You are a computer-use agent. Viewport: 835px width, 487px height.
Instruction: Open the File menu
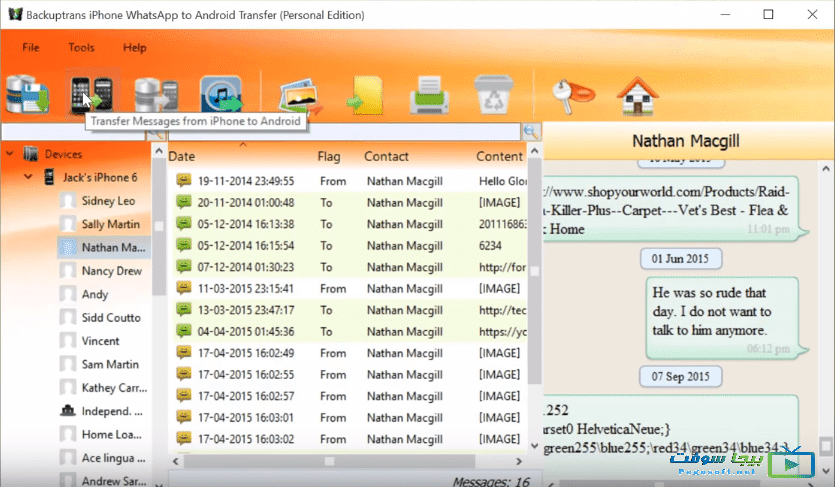tap(31, 47)
